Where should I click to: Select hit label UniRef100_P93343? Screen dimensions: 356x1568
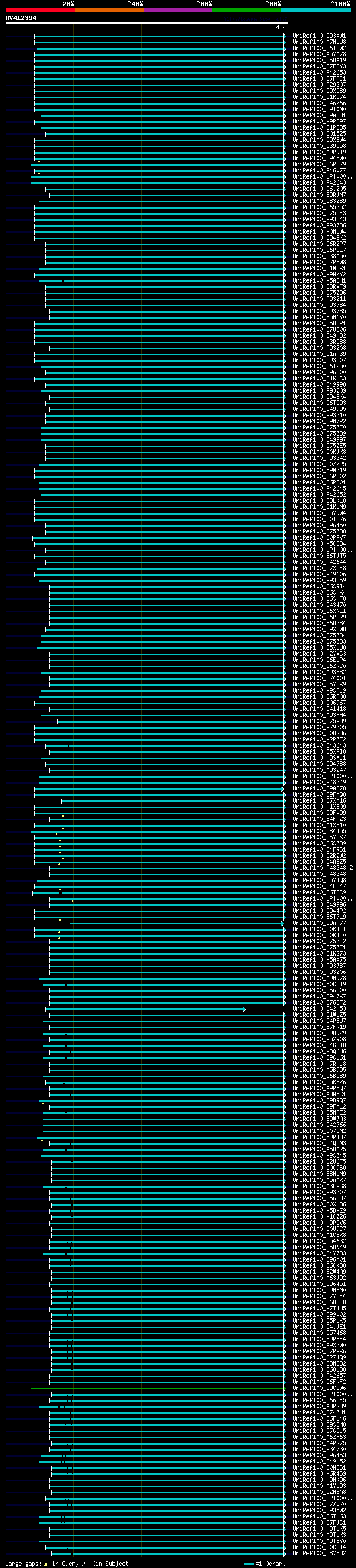[x=319, y=219]
